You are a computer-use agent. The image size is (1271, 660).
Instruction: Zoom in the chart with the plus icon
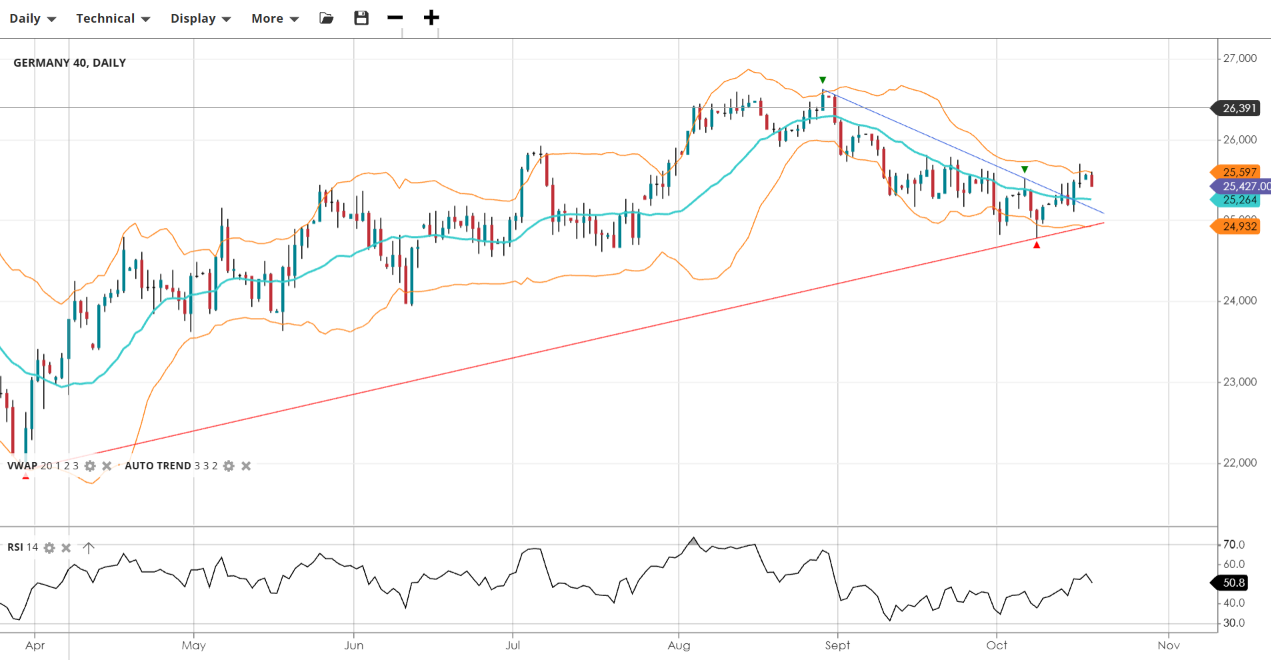[x=431, y=18]
